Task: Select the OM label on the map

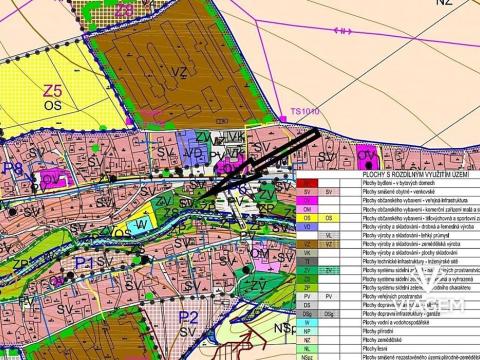Action: point(260,254)
